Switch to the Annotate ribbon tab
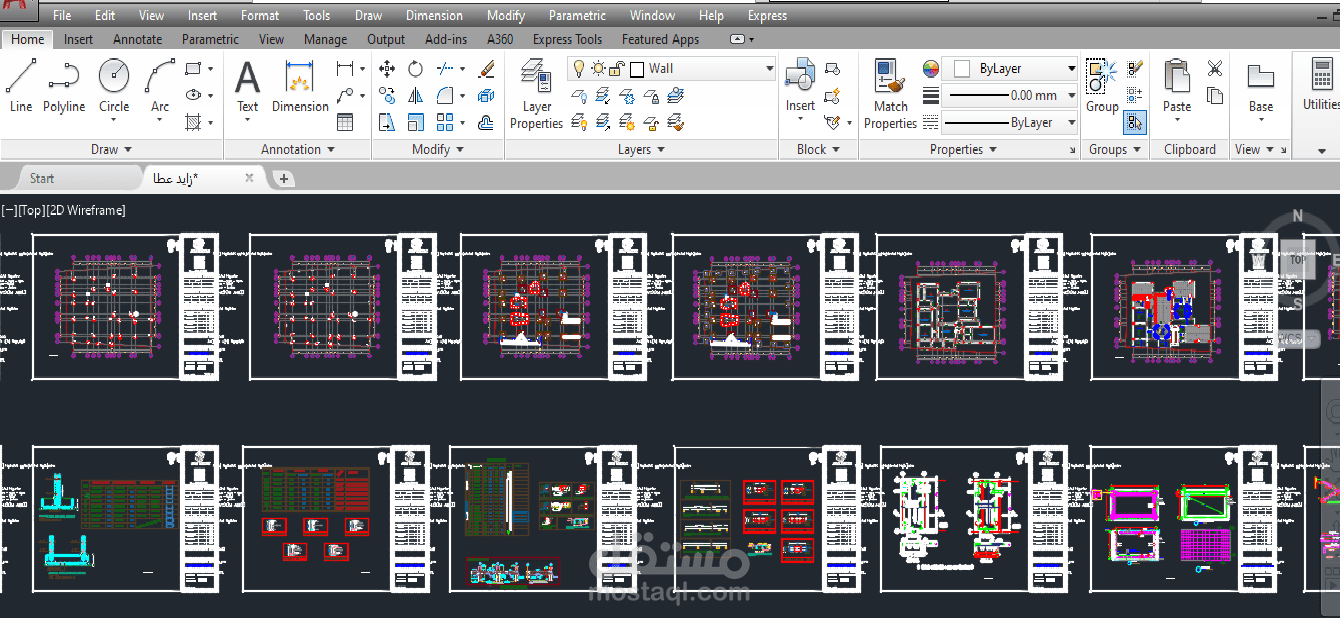 (137, 39)
